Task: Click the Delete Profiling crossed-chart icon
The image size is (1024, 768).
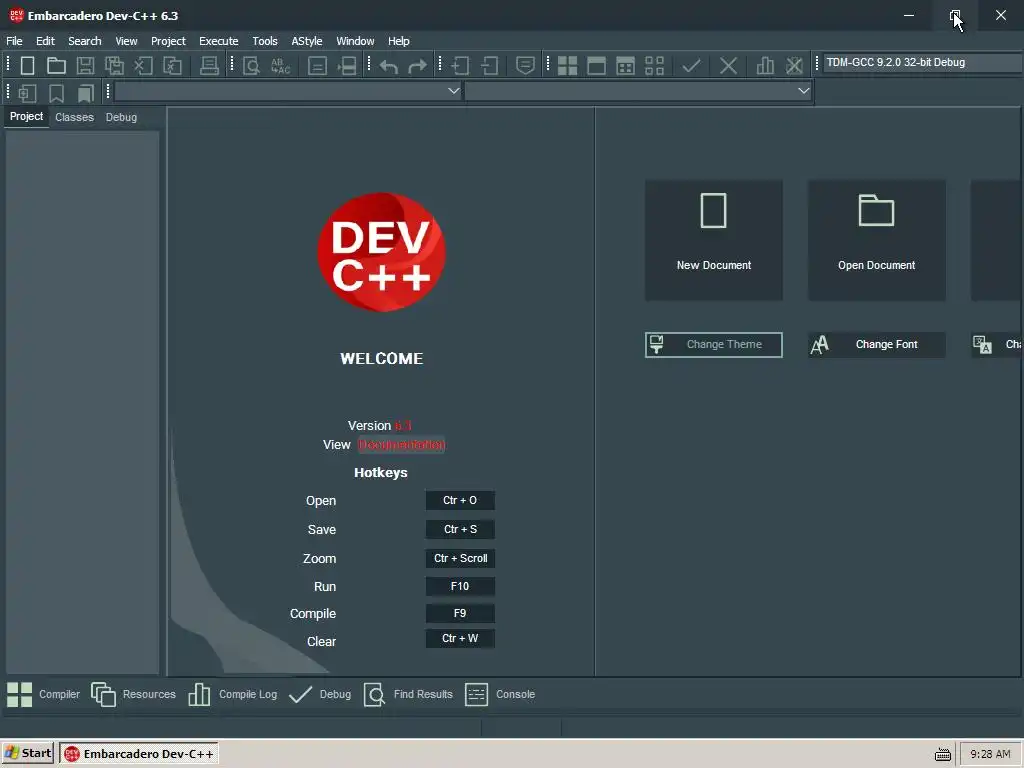Action: (x=794, y=65)
